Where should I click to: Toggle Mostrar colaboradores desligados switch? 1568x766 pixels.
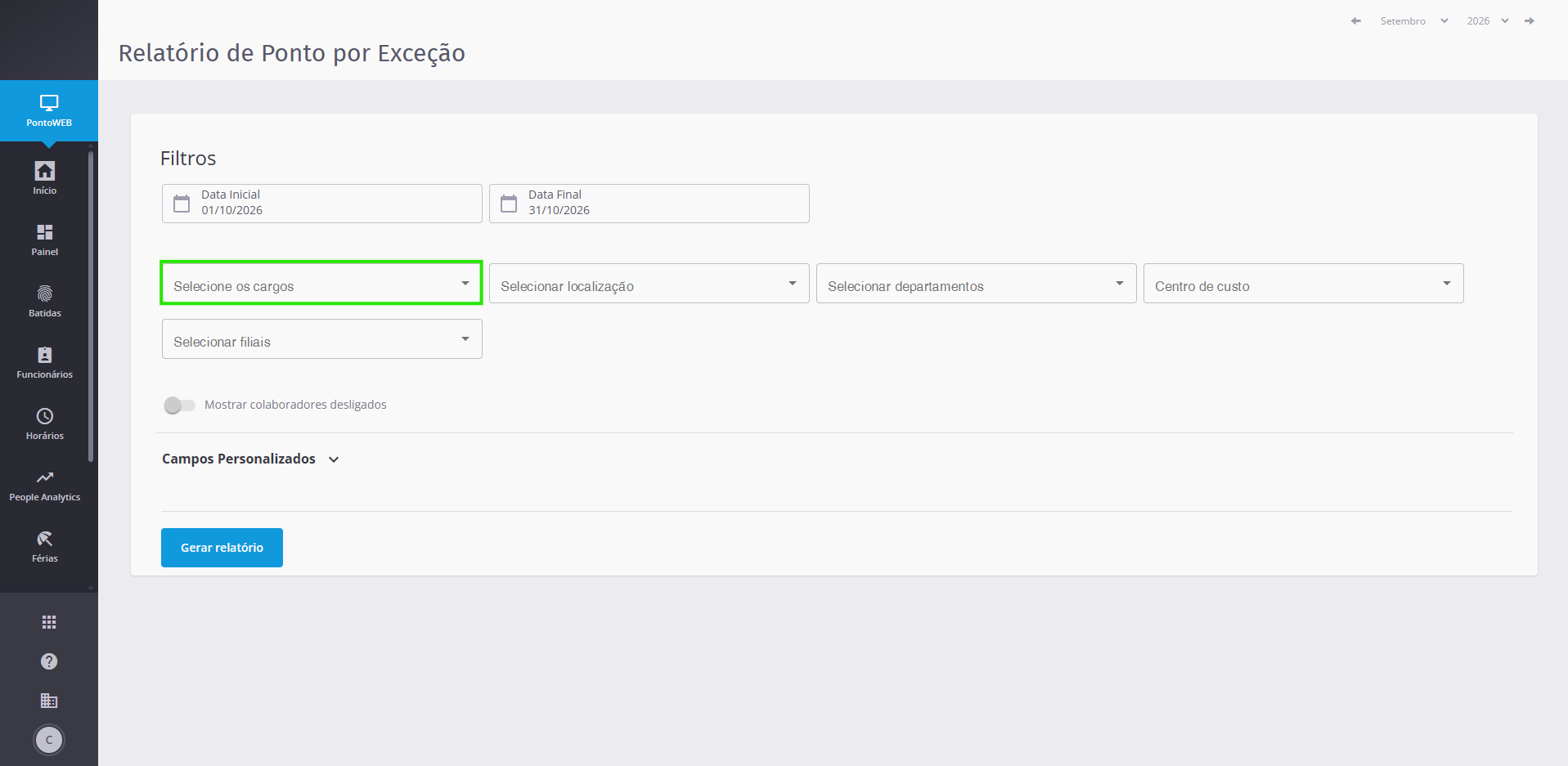click(x=179, y=405)
